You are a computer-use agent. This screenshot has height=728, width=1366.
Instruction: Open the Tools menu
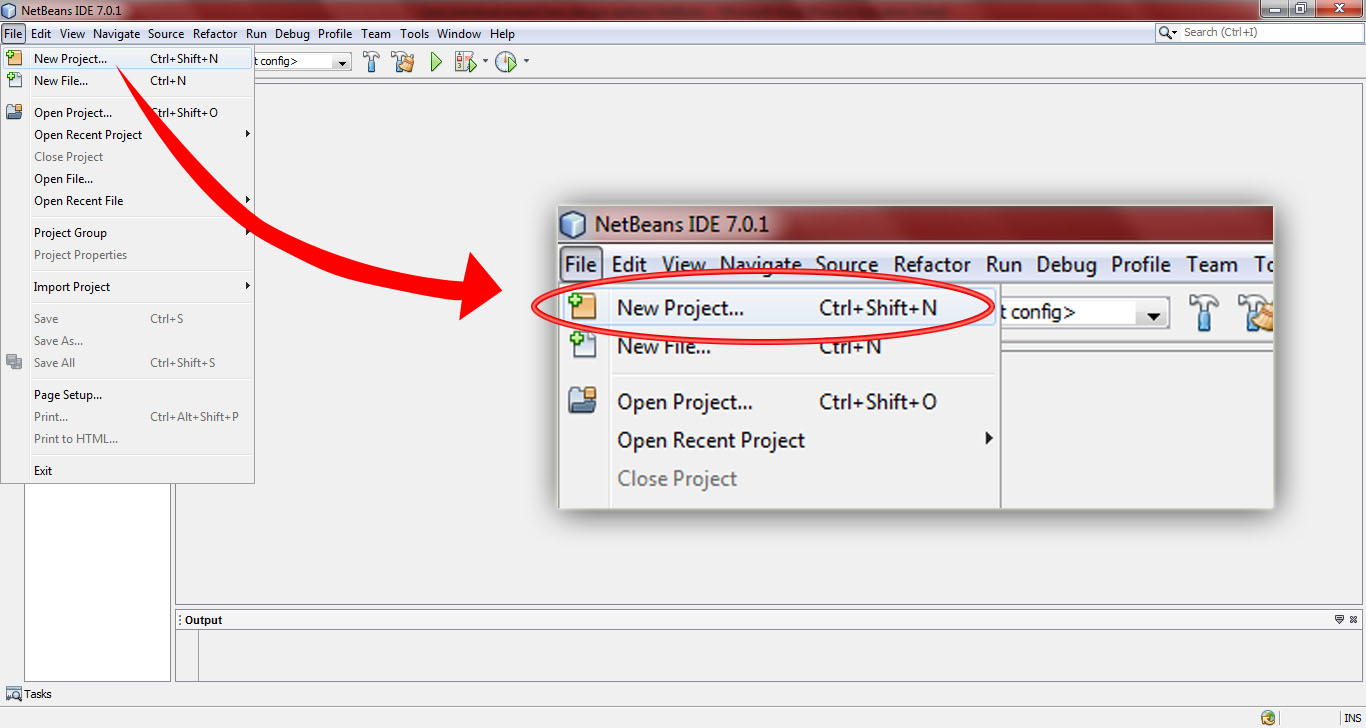click(x=414, y=33)
